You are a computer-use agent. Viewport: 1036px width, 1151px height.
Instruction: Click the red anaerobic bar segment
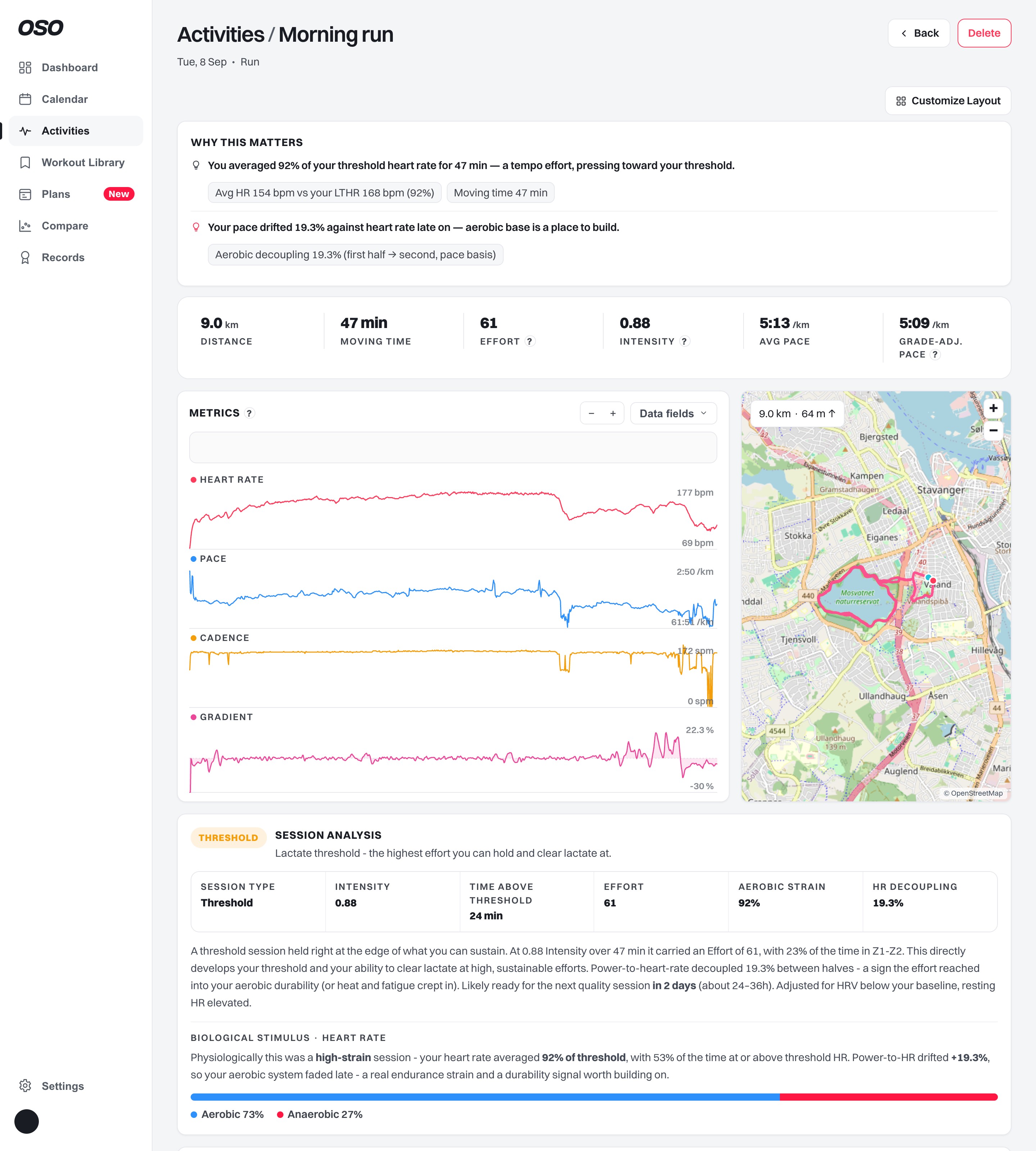coord(889,1097)
